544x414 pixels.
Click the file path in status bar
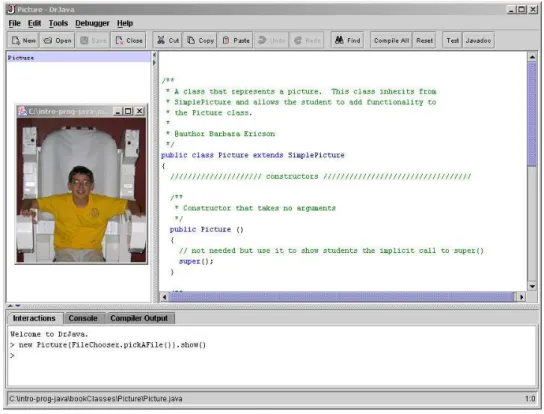coord(96,399)
